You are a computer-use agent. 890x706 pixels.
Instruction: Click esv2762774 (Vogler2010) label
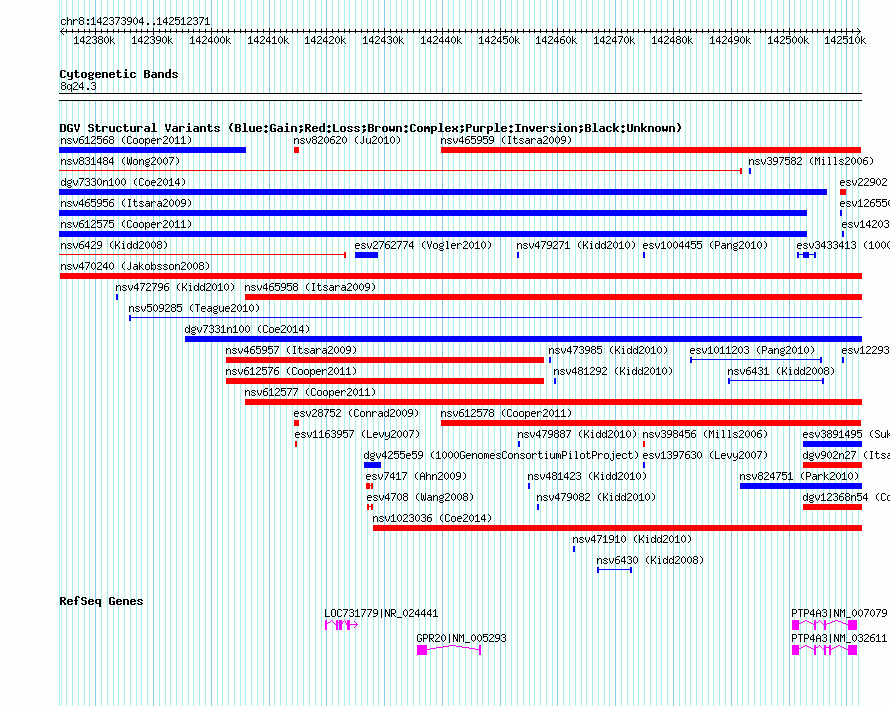(423, 245)
